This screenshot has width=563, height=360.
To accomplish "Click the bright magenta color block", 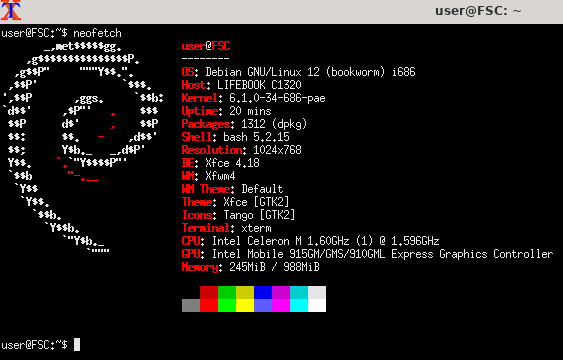I will pyautogui.click(x=281, y=305).
